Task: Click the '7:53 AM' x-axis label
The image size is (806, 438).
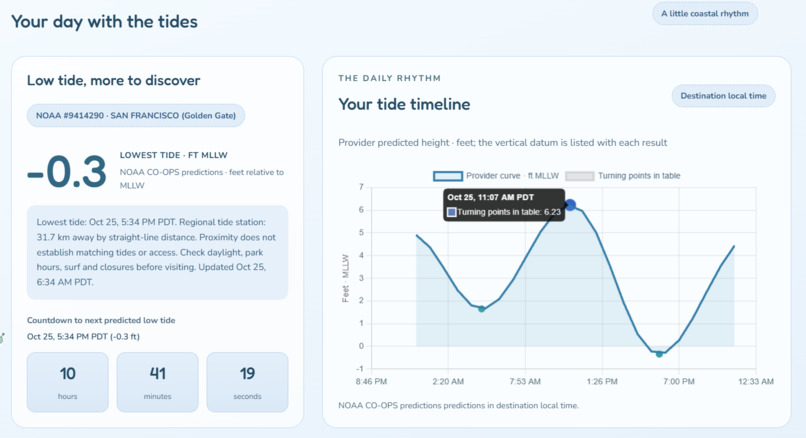Action: tap(525, 382)
